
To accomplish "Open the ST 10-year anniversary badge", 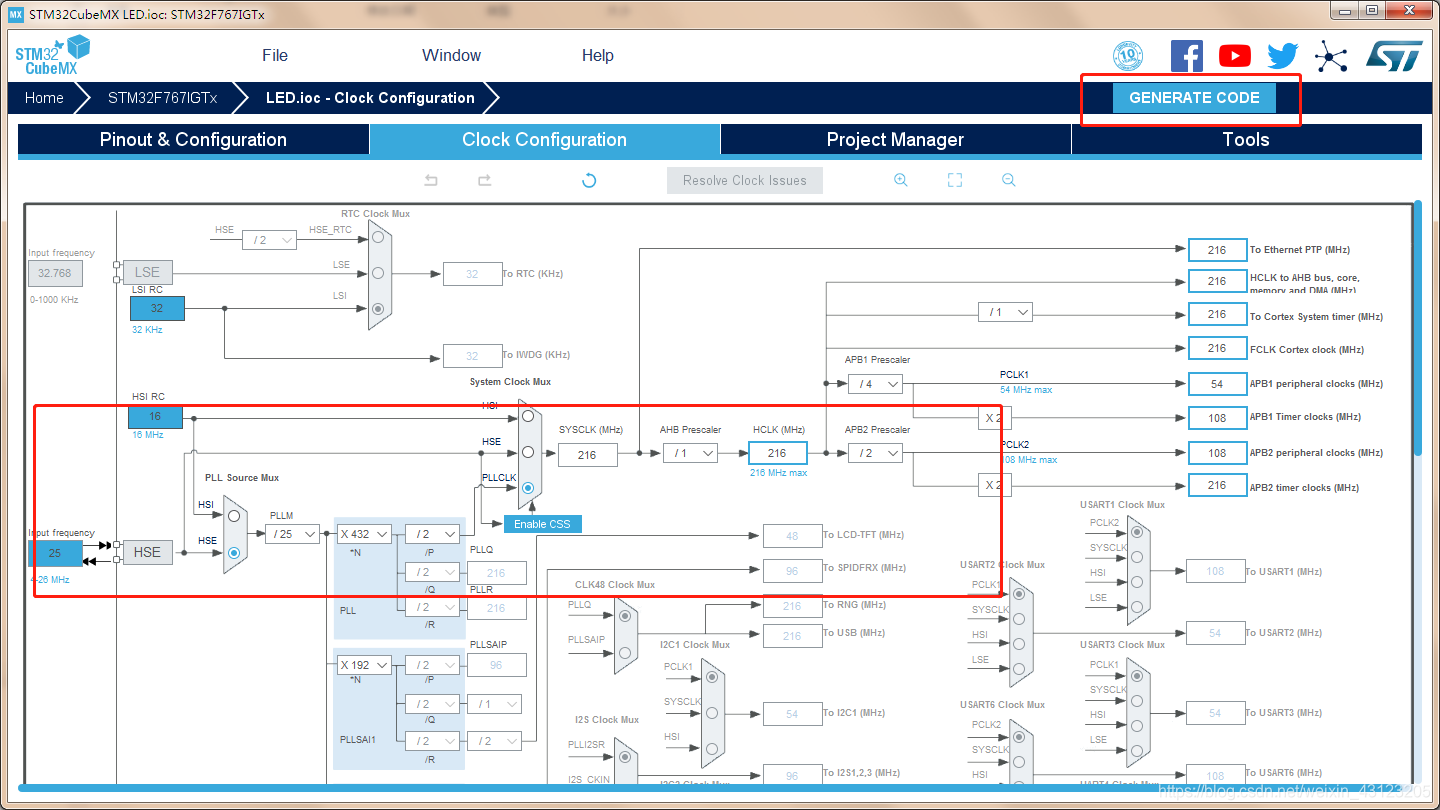I will pyautogui.click(x=1128, y=56).
